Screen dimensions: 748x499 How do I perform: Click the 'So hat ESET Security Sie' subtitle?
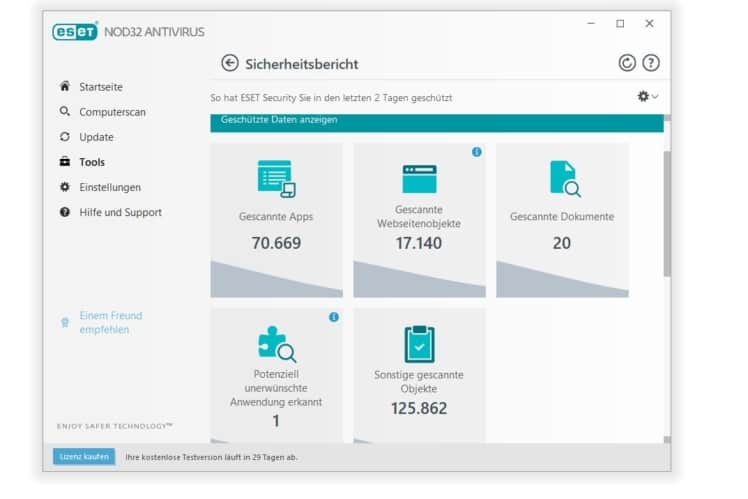coord(331,98)
